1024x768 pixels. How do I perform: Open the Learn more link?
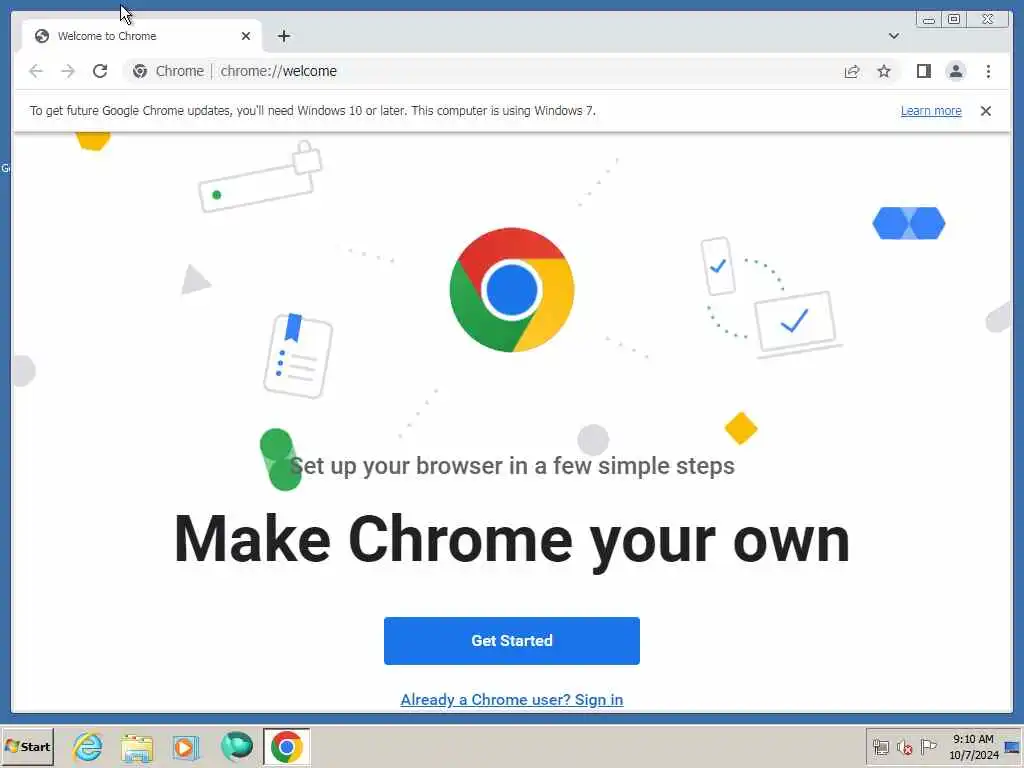pyautogui.click(x=931, y=111)
